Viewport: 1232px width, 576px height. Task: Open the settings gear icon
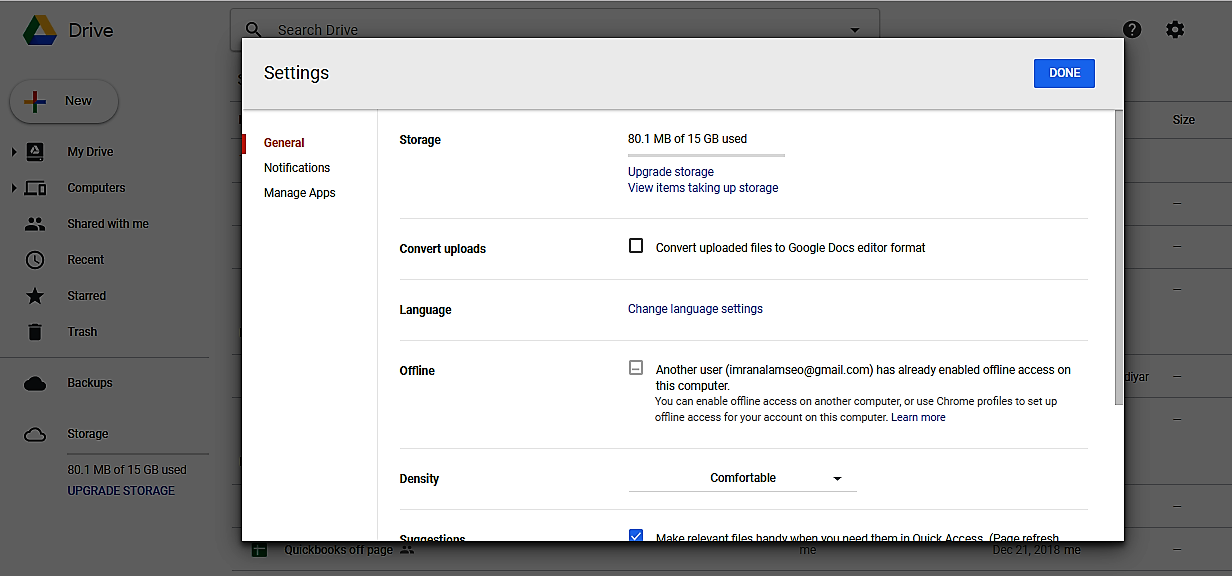click(1175, 30)
